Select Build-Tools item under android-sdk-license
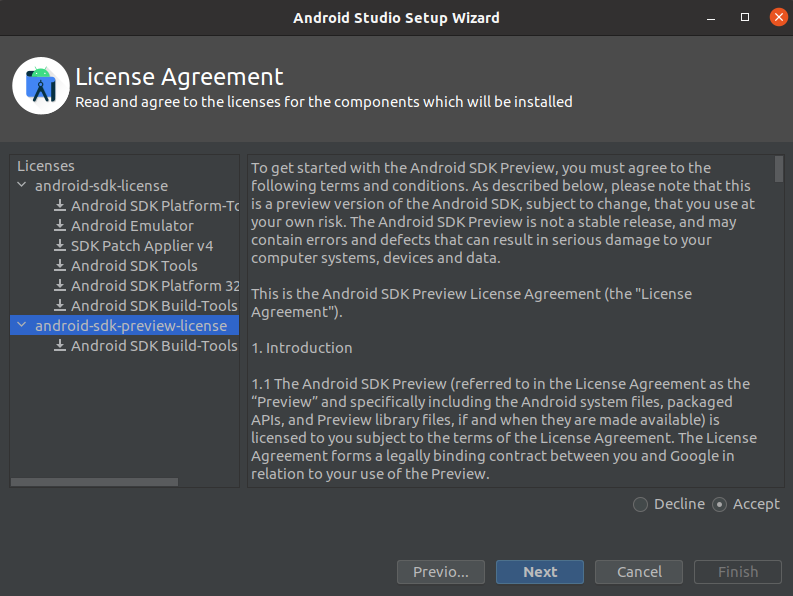 (154, 306)
